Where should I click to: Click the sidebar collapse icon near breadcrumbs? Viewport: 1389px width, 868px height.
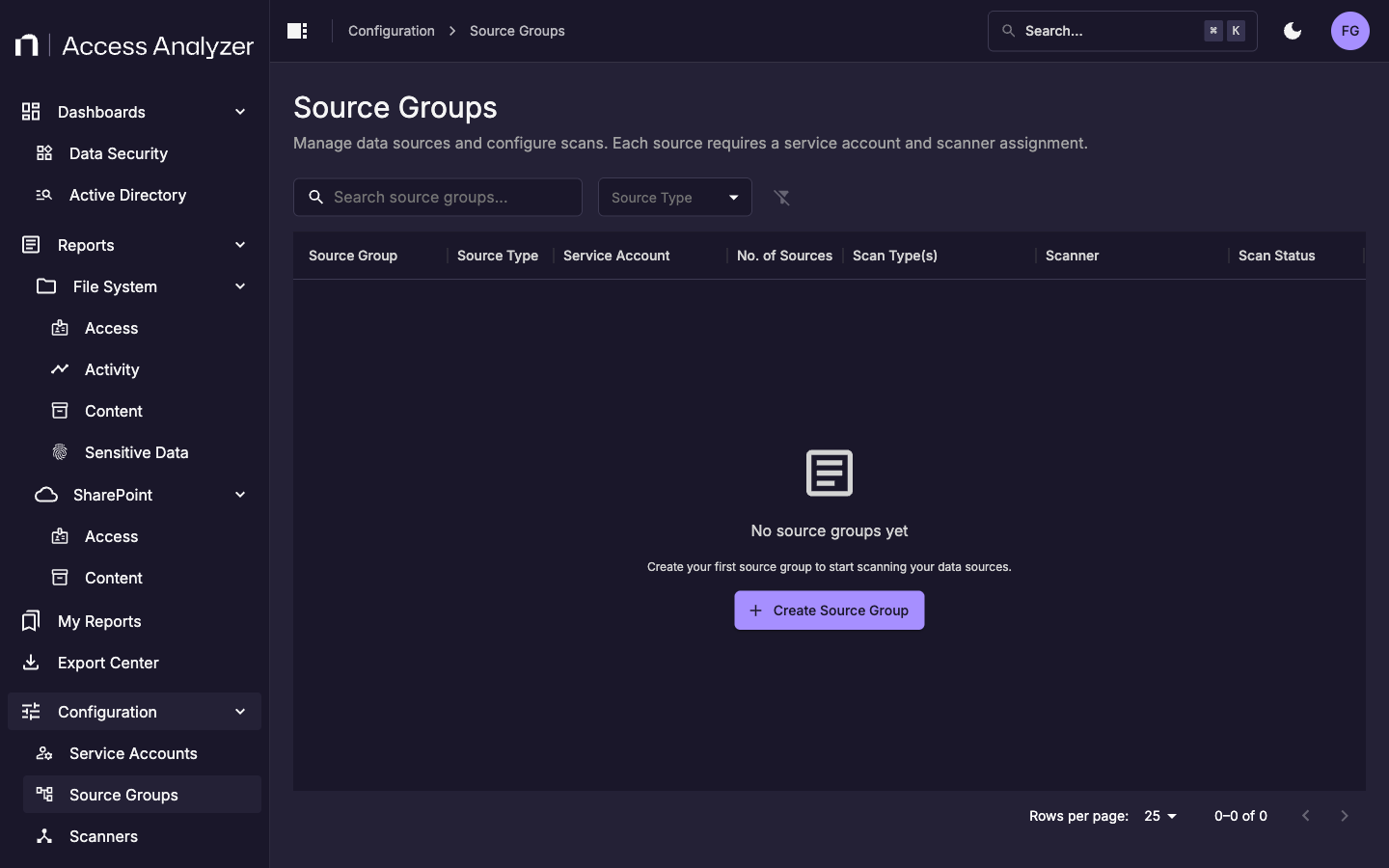tap(296, 30)
